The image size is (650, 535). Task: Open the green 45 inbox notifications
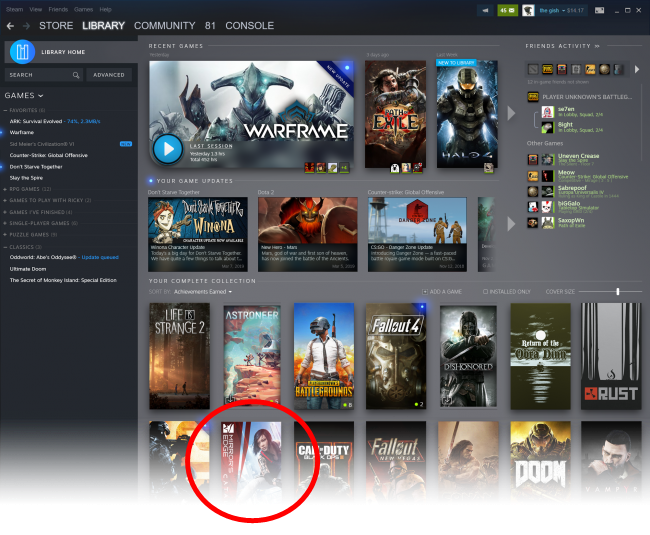pyautogui.click(x=507, y=10)
